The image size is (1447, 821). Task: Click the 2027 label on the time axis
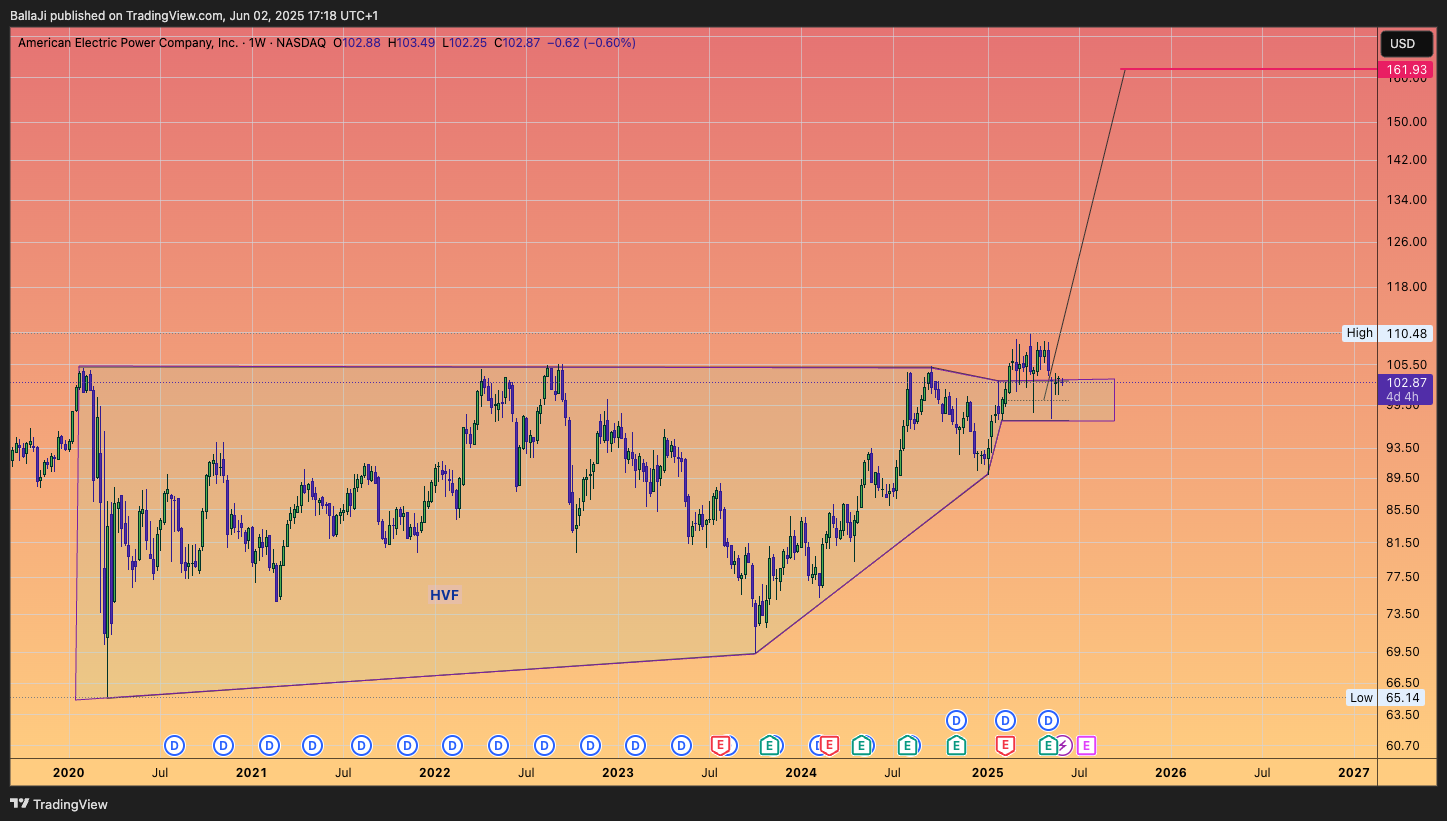click(x=1354, y=773)
